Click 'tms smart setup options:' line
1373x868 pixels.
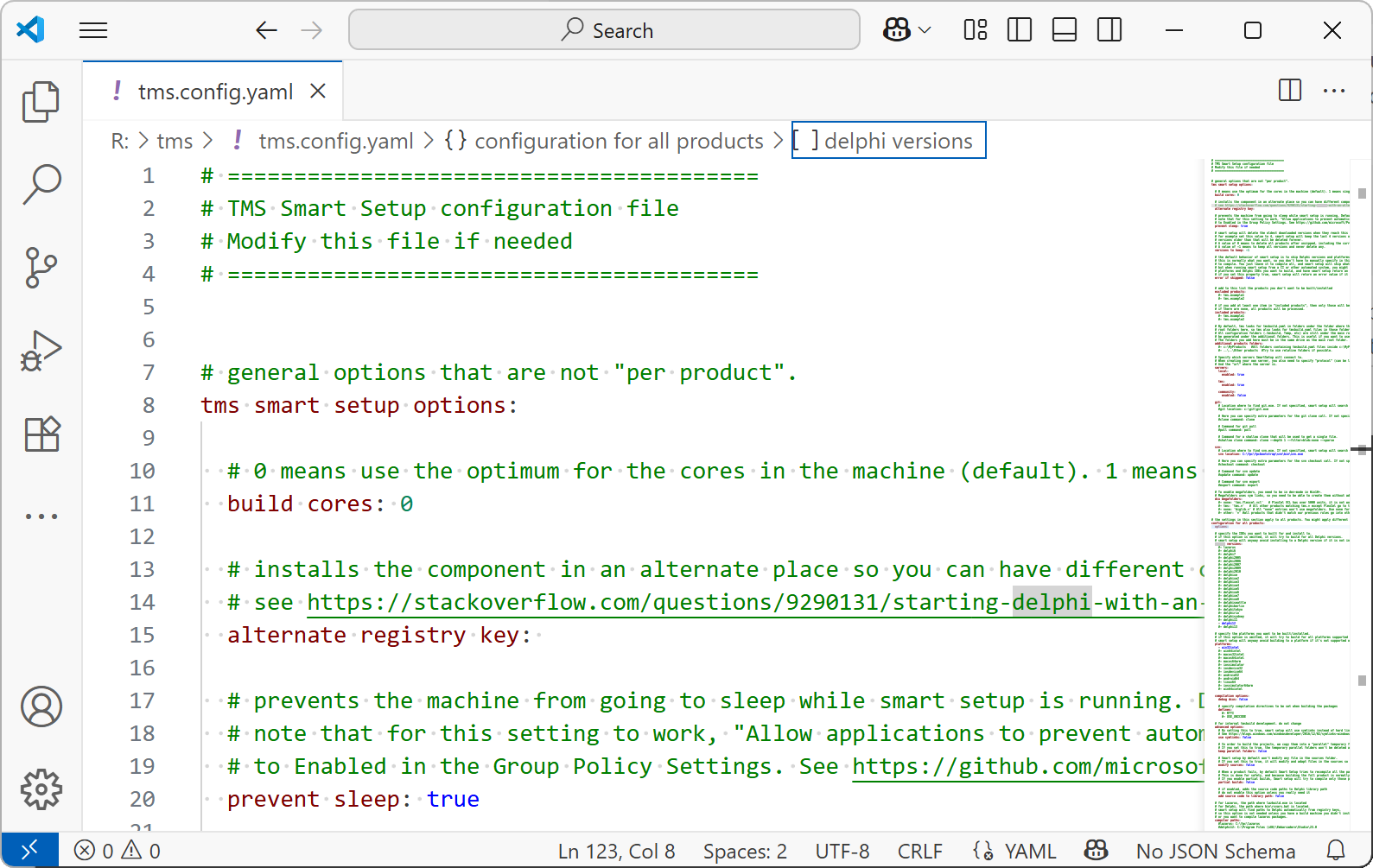pos(359,405)
